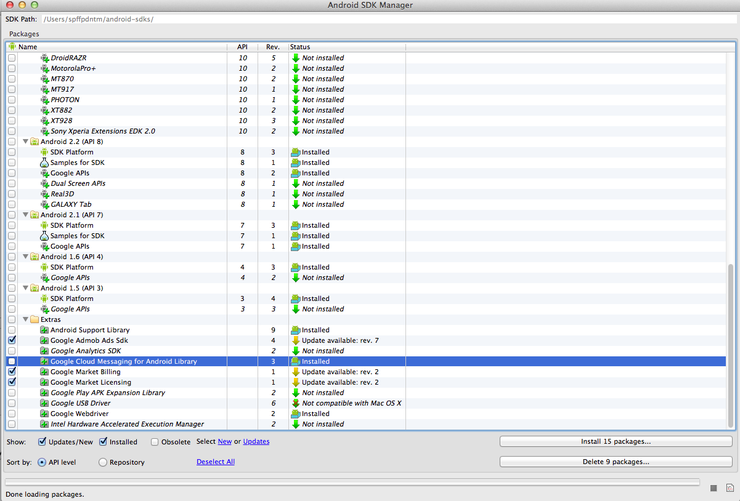The width and height of the screenshot is (740, 501).
Task: Click the Intel Hardware Accelerated Execution Manager icon
Action: [44, 424]
